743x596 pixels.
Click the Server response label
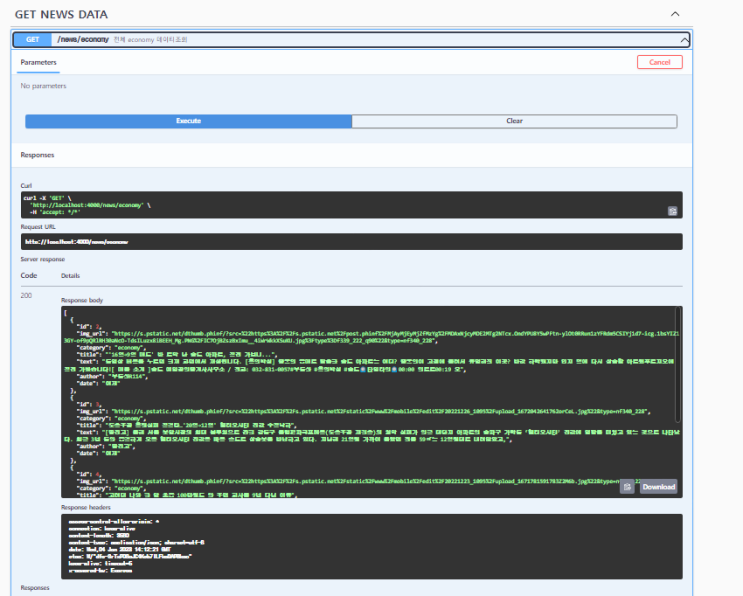(43, 259)
